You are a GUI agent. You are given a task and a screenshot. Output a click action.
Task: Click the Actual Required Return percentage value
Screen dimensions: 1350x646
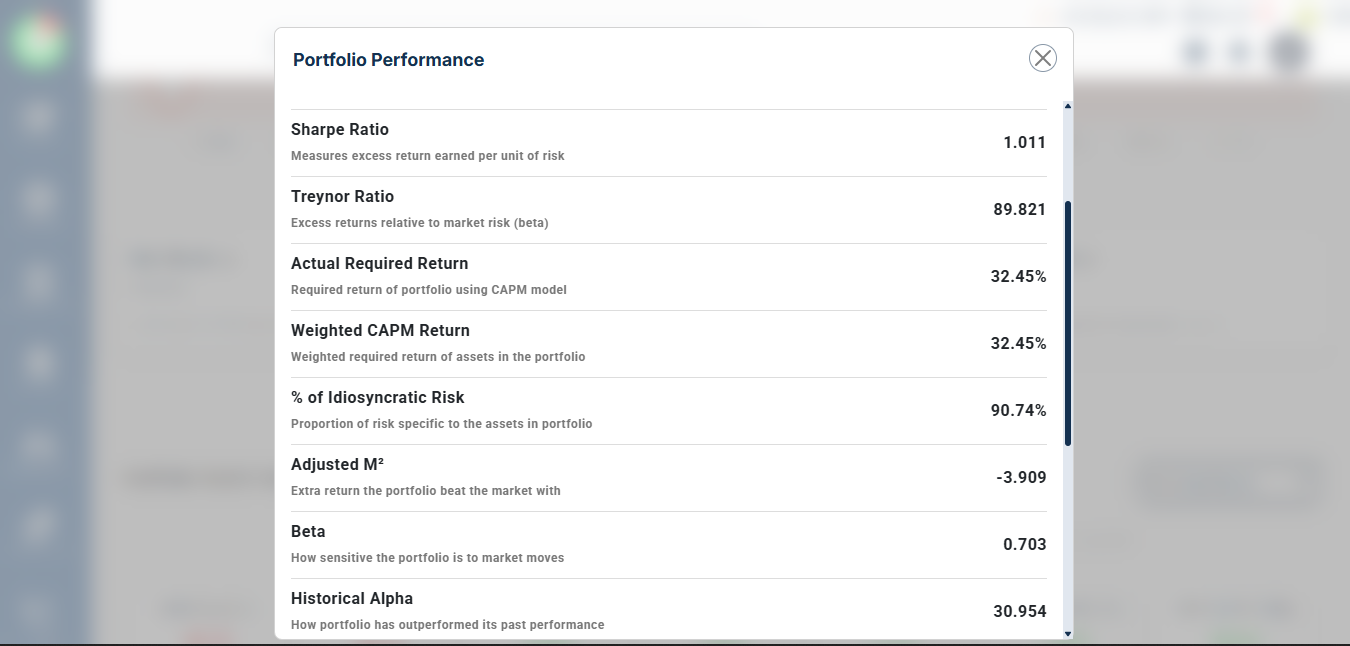tap(1018, 277)
